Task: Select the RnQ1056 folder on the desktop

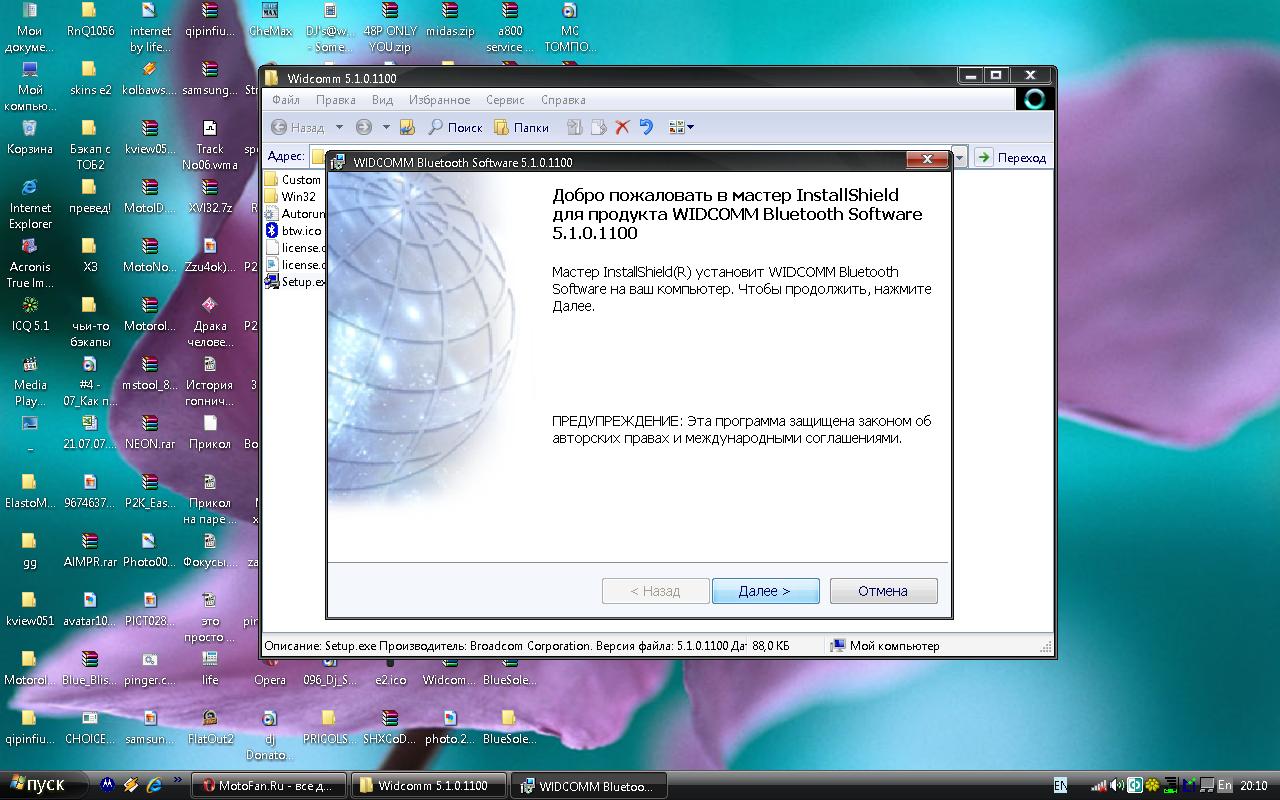Action: pyautogui.click(x=90, y=20)
